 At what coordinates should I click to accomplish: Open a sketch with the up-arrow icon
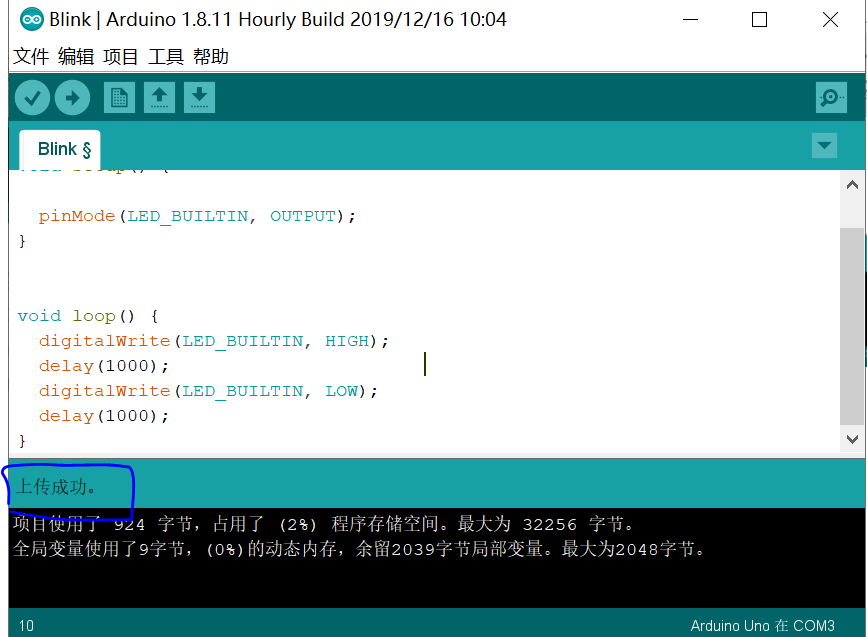click(159, 98)
